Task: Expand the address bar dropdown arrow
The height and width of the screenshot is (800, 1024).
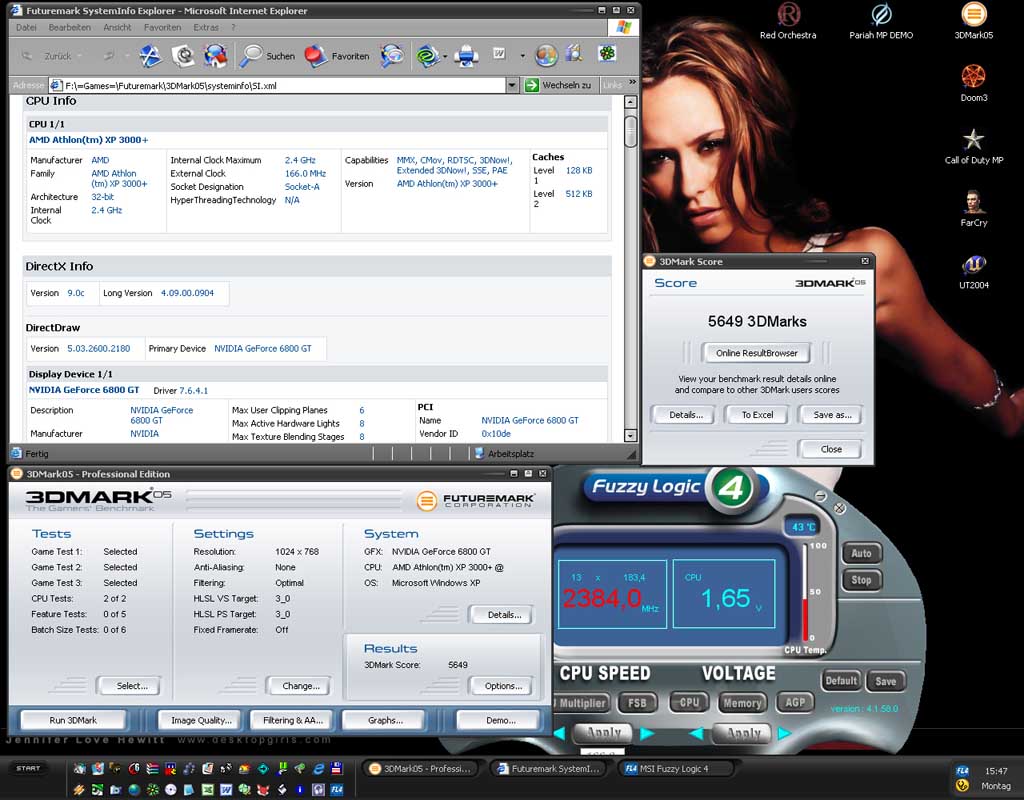Action: pos(513,85)
